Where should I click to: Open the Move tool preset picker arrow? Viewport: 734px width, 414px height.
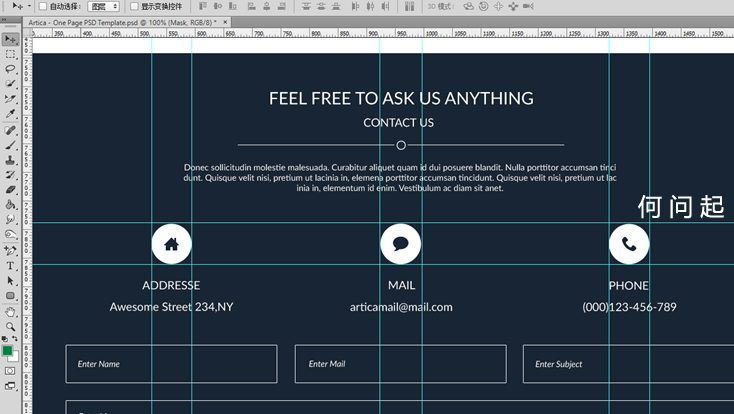(x=29, y=6)
